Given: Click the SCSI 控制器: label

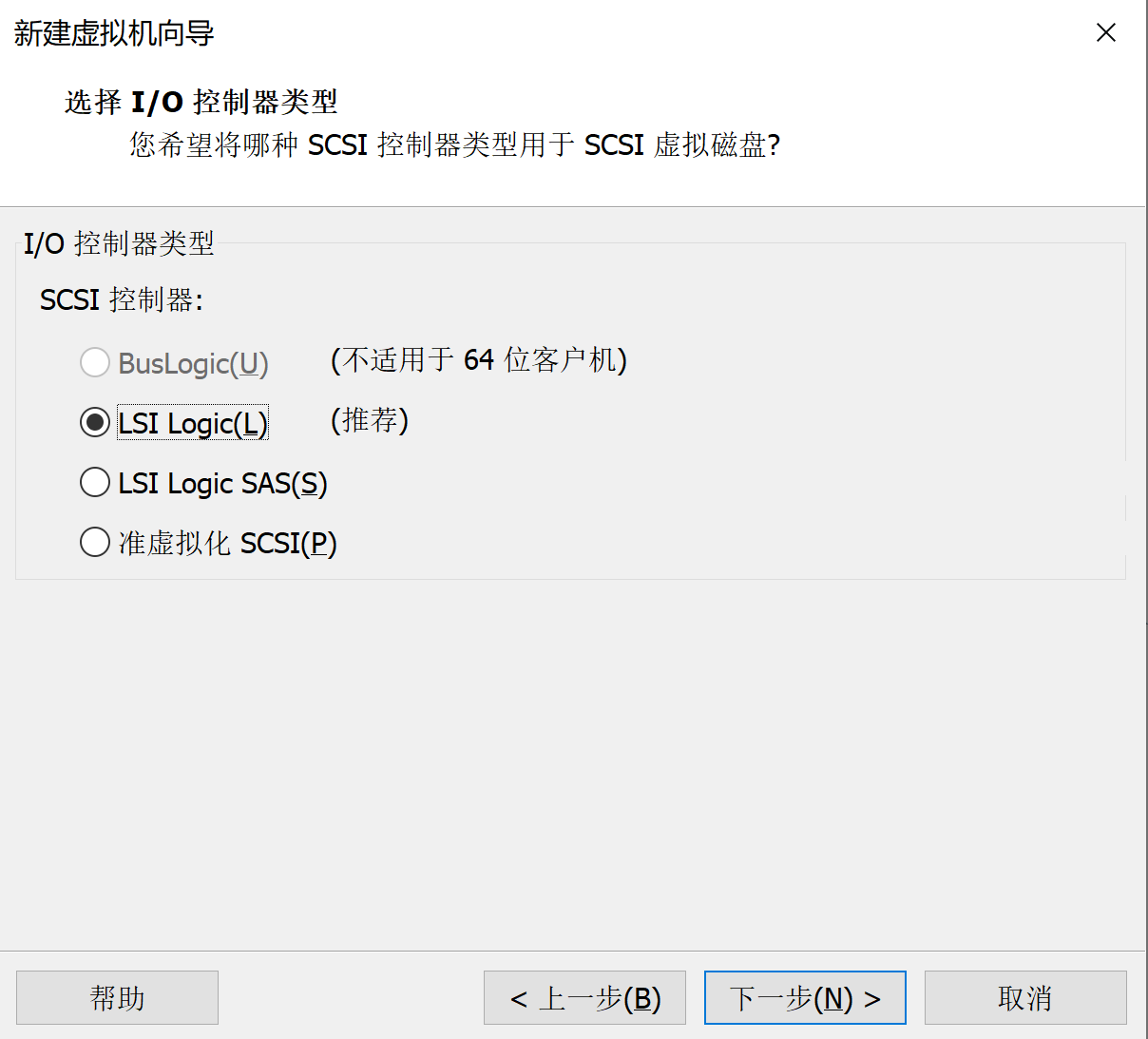Looking at the screenshot, I should (121, 299).
